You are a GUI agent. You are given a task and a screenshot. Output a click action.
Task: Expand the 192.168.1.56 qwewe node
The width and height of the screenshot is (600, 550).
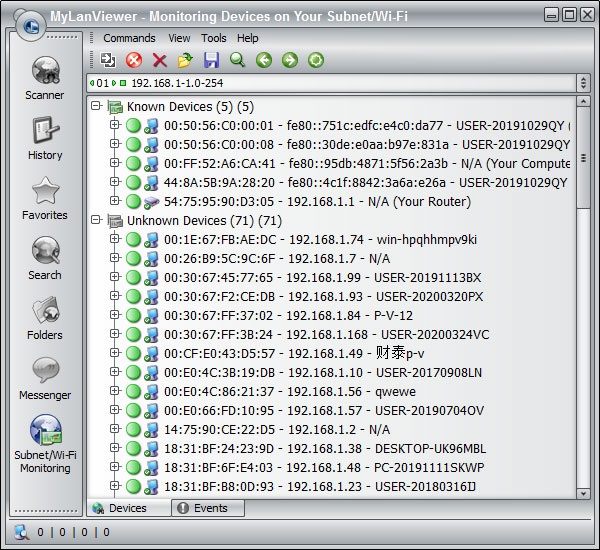(x=114, y=390)
